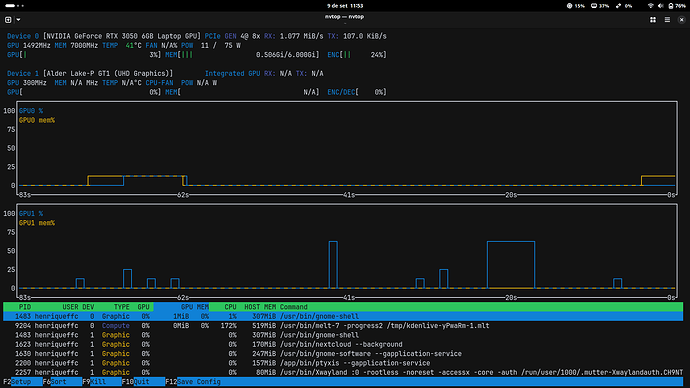The width and height of the screenshot is (690, 388).
Task: Click the 7000MHz memory clock value
Action: click(84, 46)
